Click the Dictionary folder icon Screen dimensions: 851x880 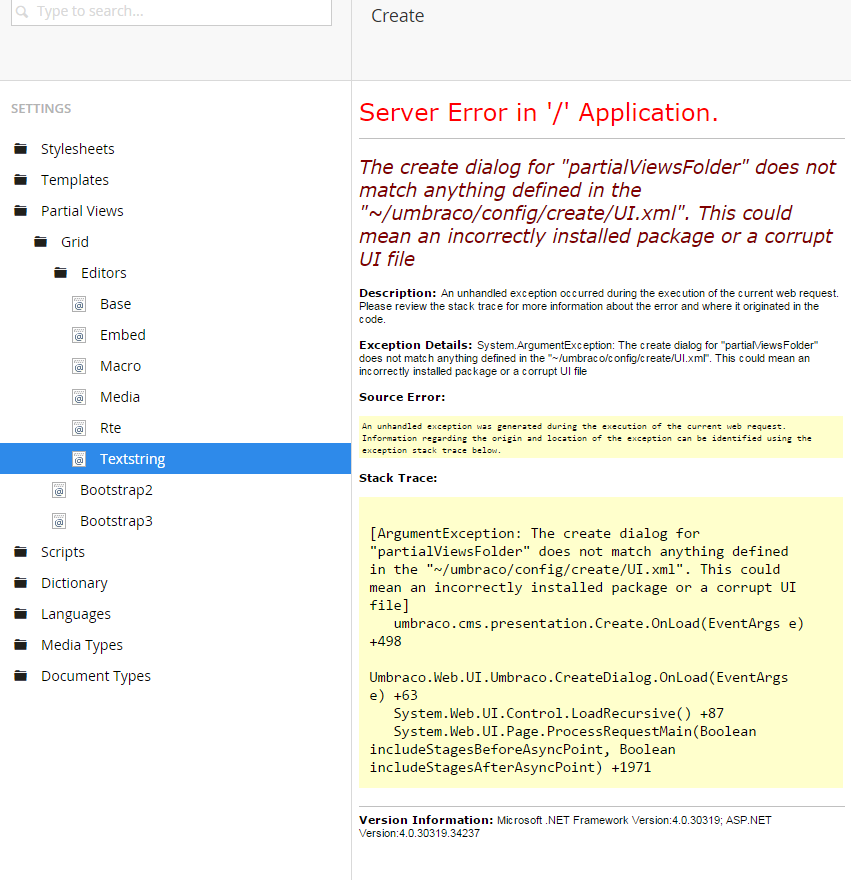[20, 583]
